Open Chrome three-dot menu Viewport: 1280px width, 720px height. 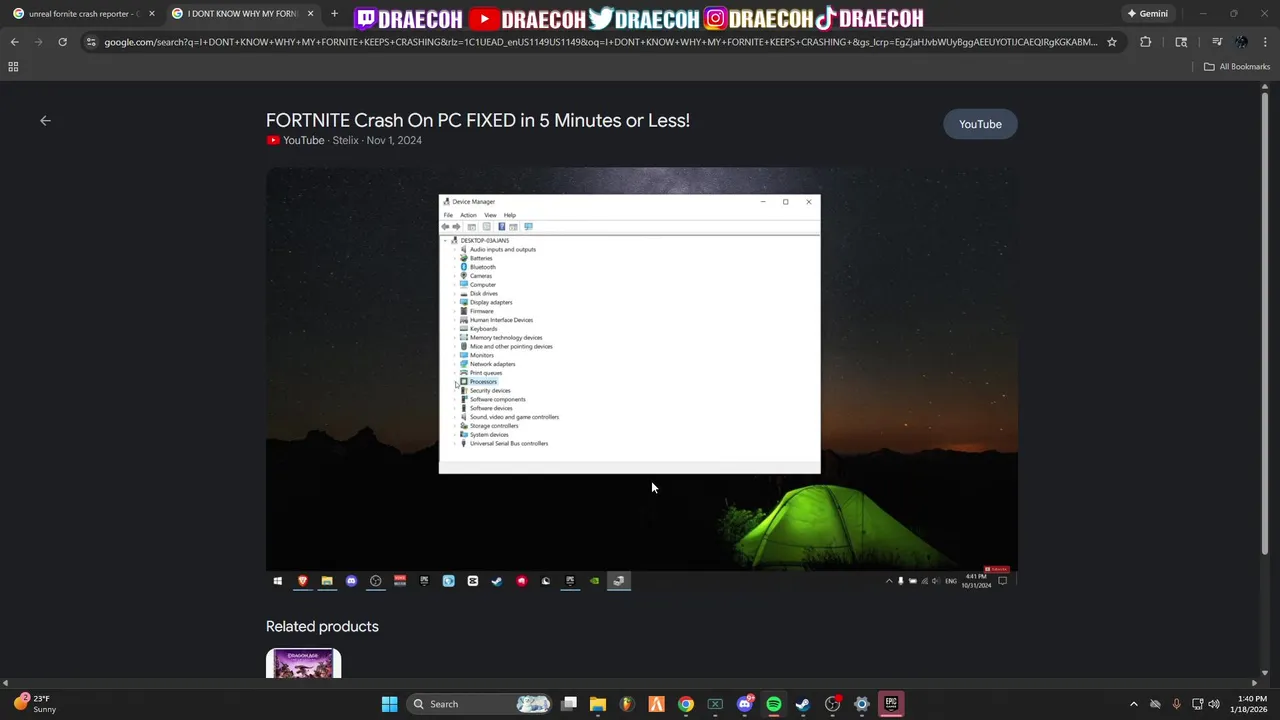click(1264, 42)
